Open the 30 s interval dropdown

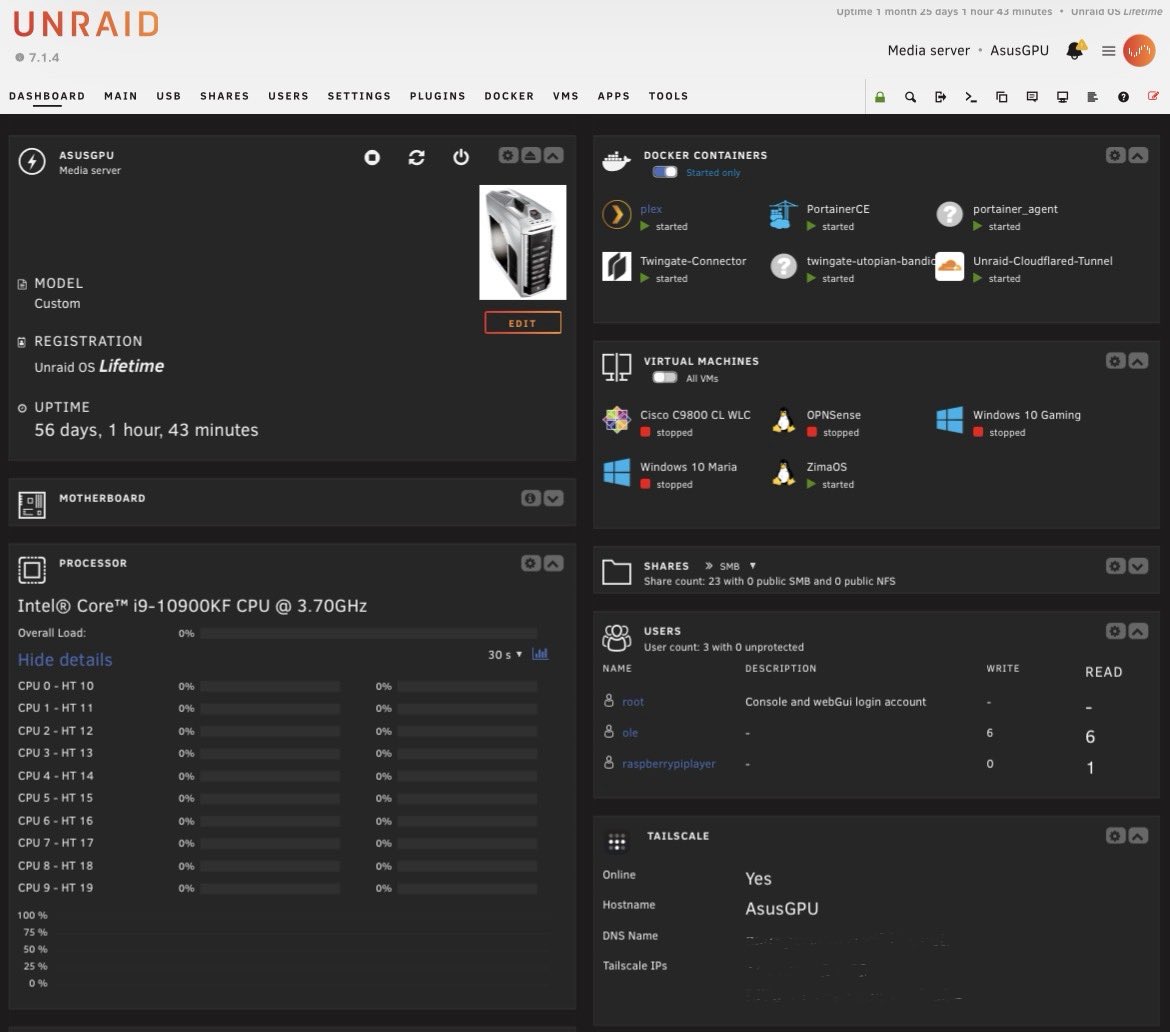click(x=505, y=654)
